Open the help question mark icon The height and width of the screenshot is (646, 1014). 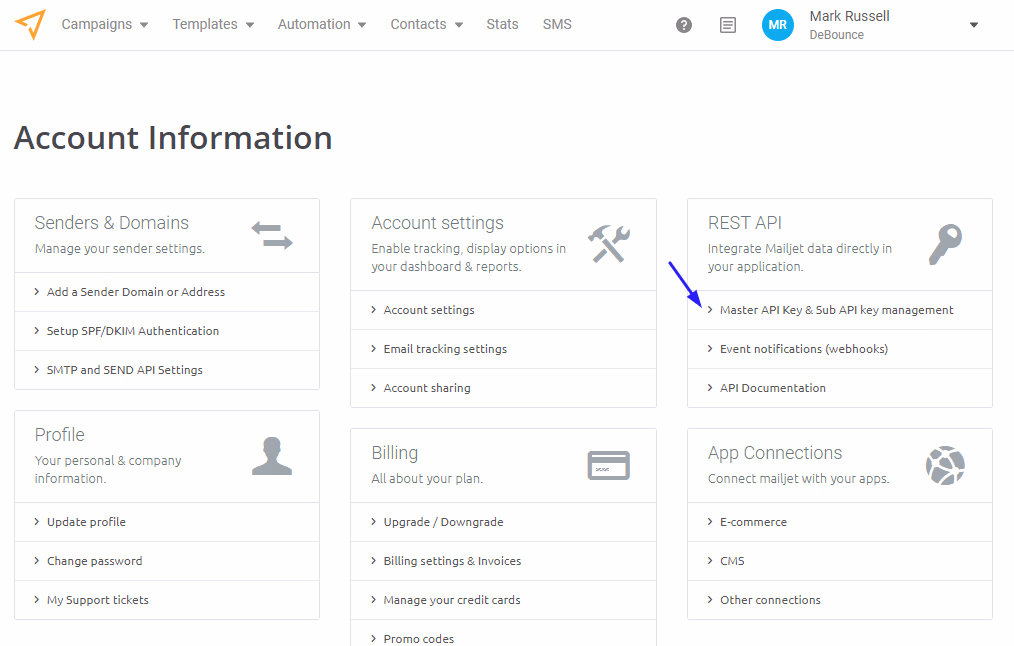[684, 25]
